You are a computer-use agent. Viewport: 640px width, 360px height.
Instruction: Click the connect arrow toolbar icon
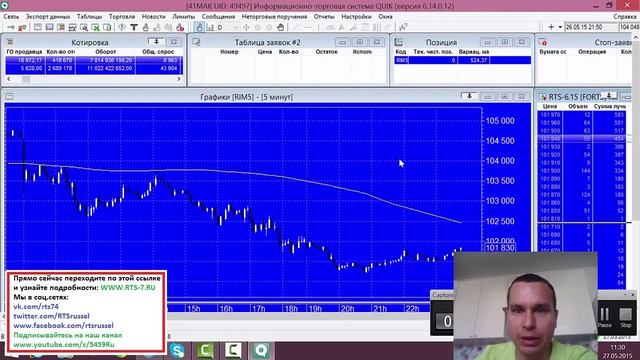pos(11,27)
